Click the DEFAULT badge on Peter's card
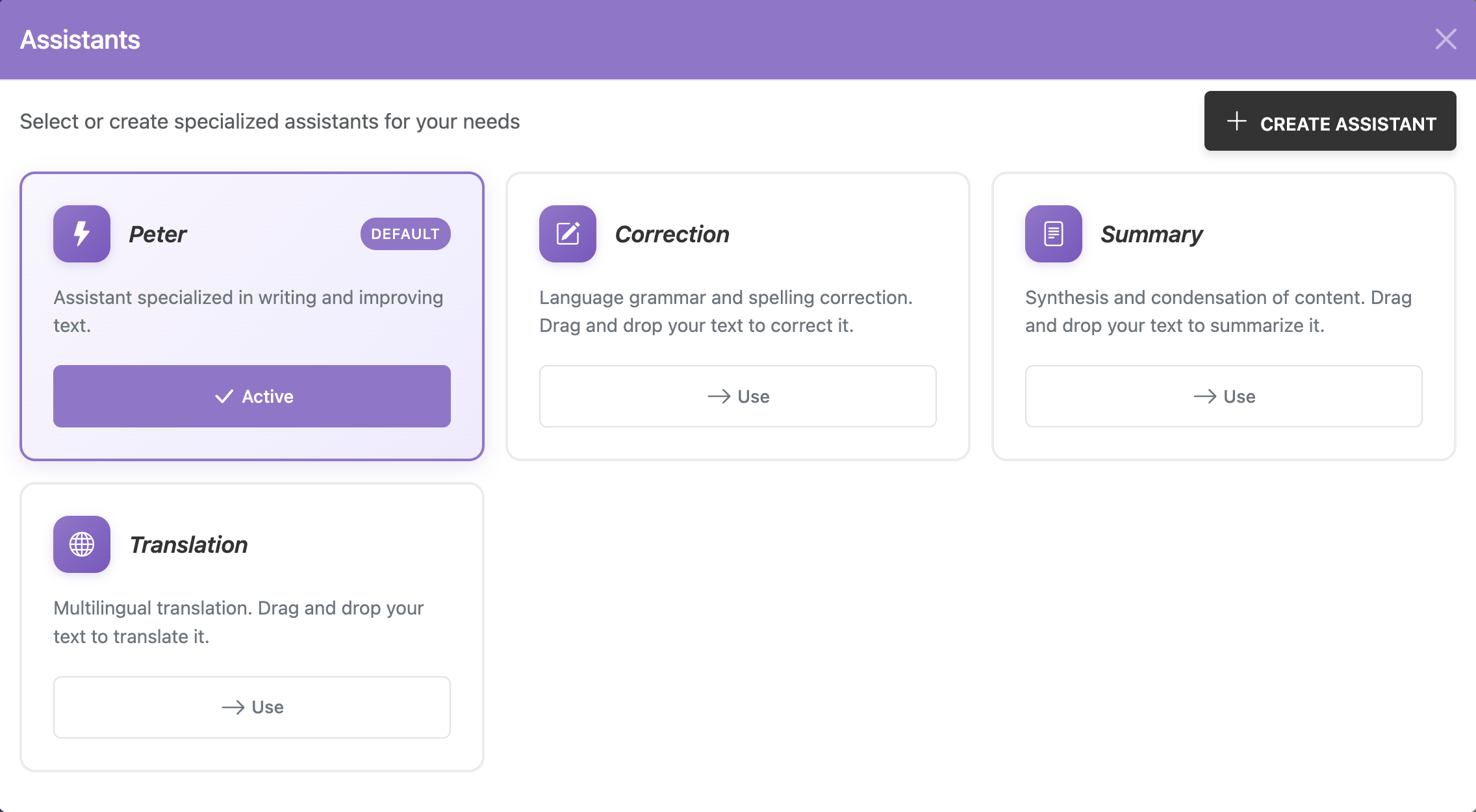1476x812 pixels. 405,234
